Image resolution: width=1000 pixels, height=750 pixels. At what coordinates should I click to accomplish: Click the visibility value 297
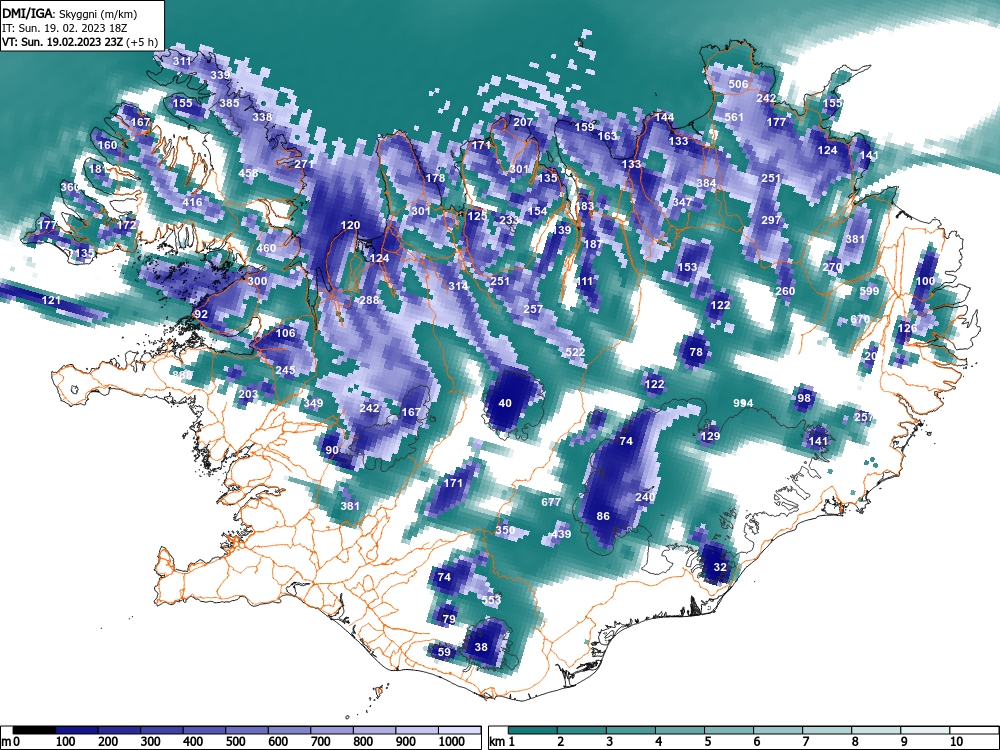click(771, 220)
